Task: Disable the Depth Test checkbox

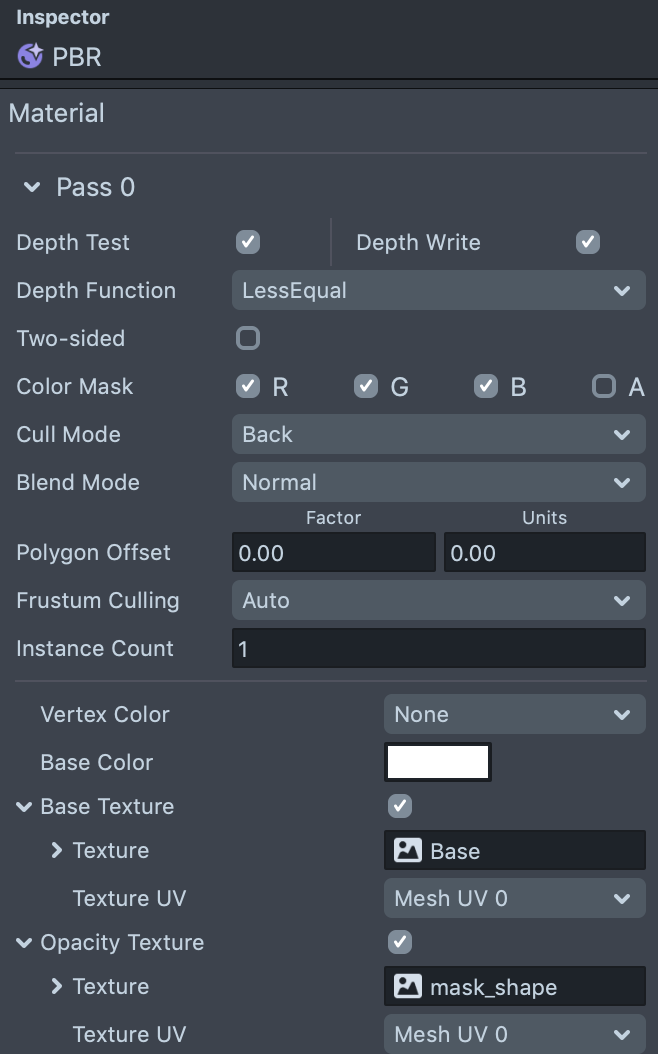Action: pos(247,242)
